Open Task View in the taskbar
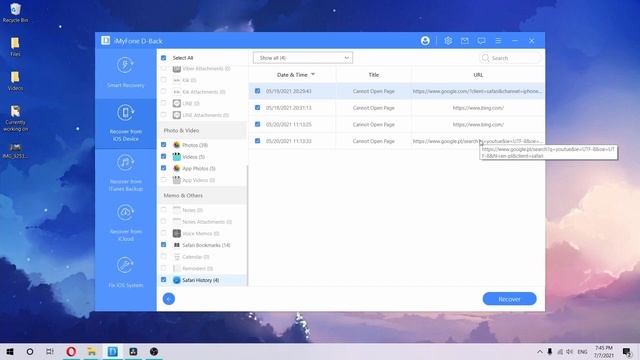Screen dimensions: 640x360 [50, 351]
